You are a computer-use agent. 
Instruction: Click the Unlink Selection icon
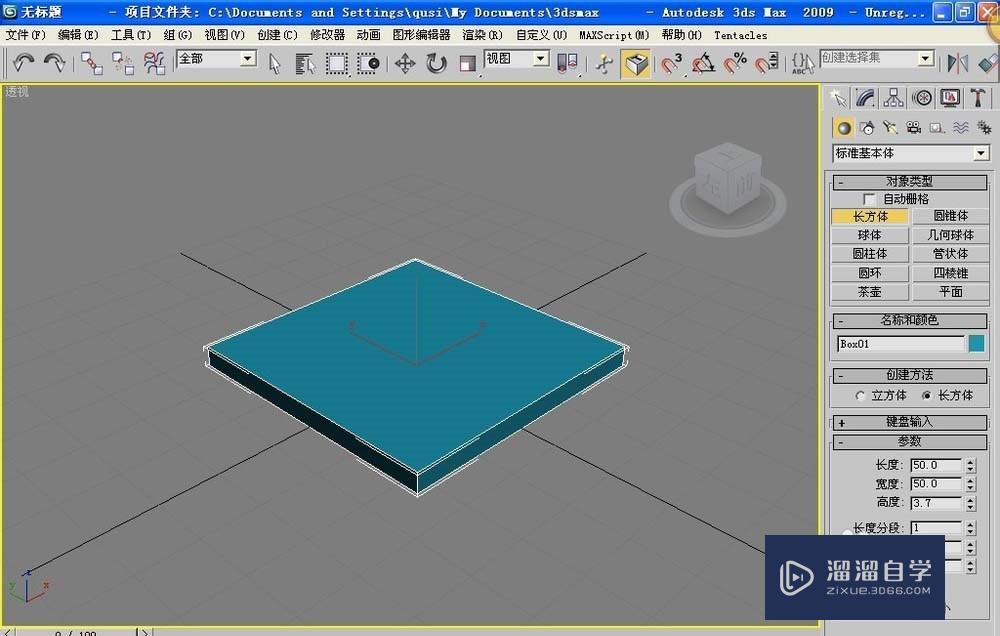pyautogui.click(x=122, y=63)
